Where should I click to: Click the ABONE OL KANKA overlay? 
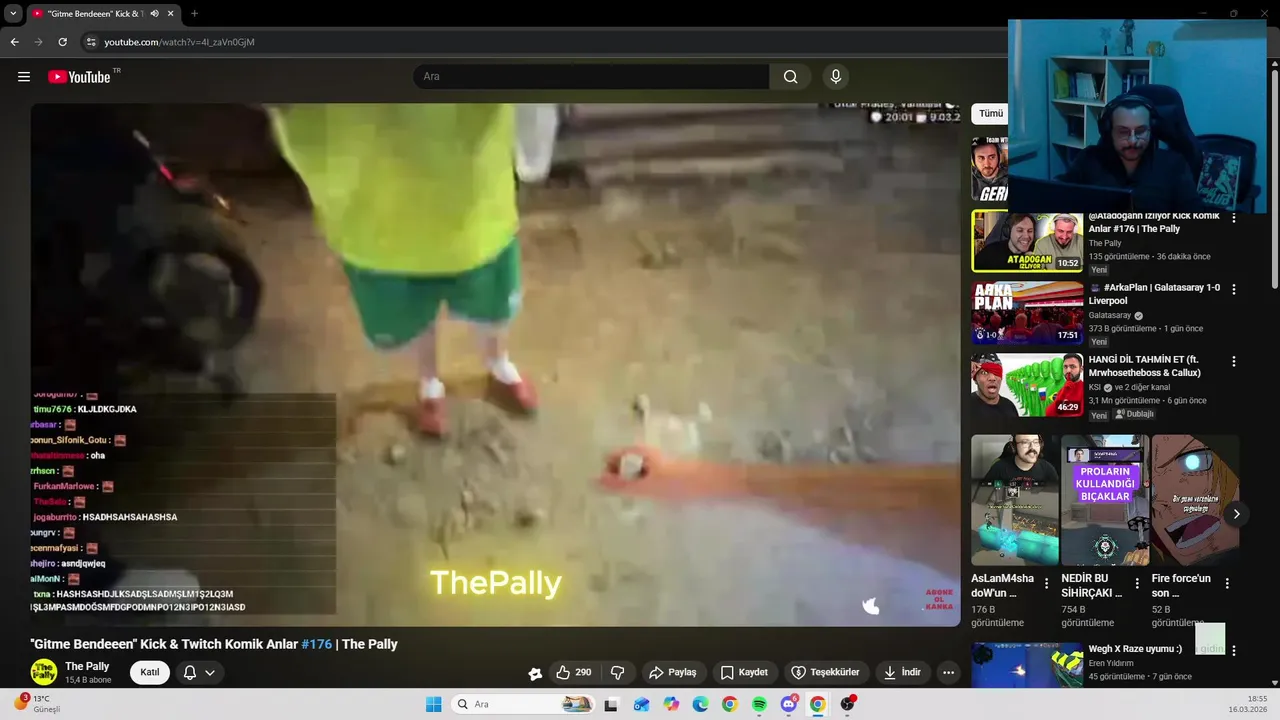pyautogui.click(x=939, y=599)
